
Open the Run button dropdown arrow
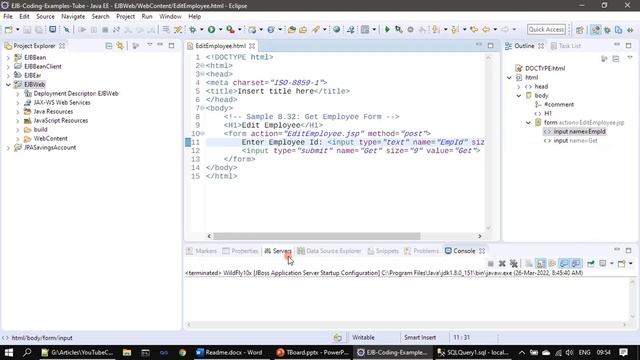[220, 29]
